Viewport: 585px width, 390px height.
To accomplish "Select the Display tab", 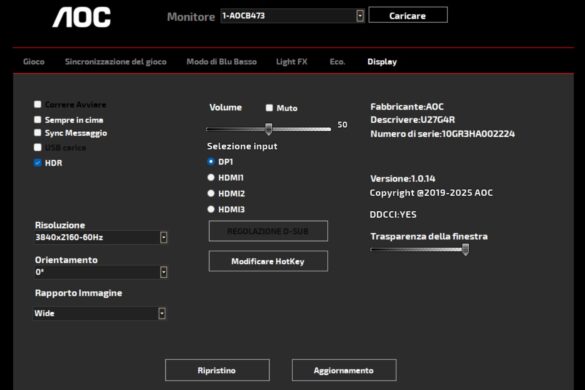I will tap(382, 62).
